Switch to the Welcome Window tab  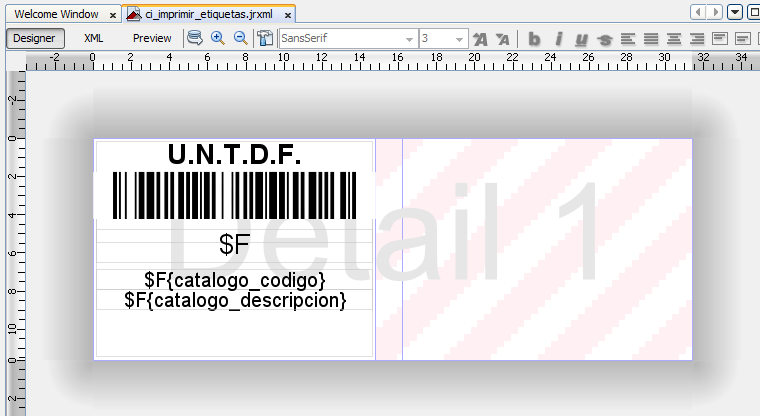(56, 15)
